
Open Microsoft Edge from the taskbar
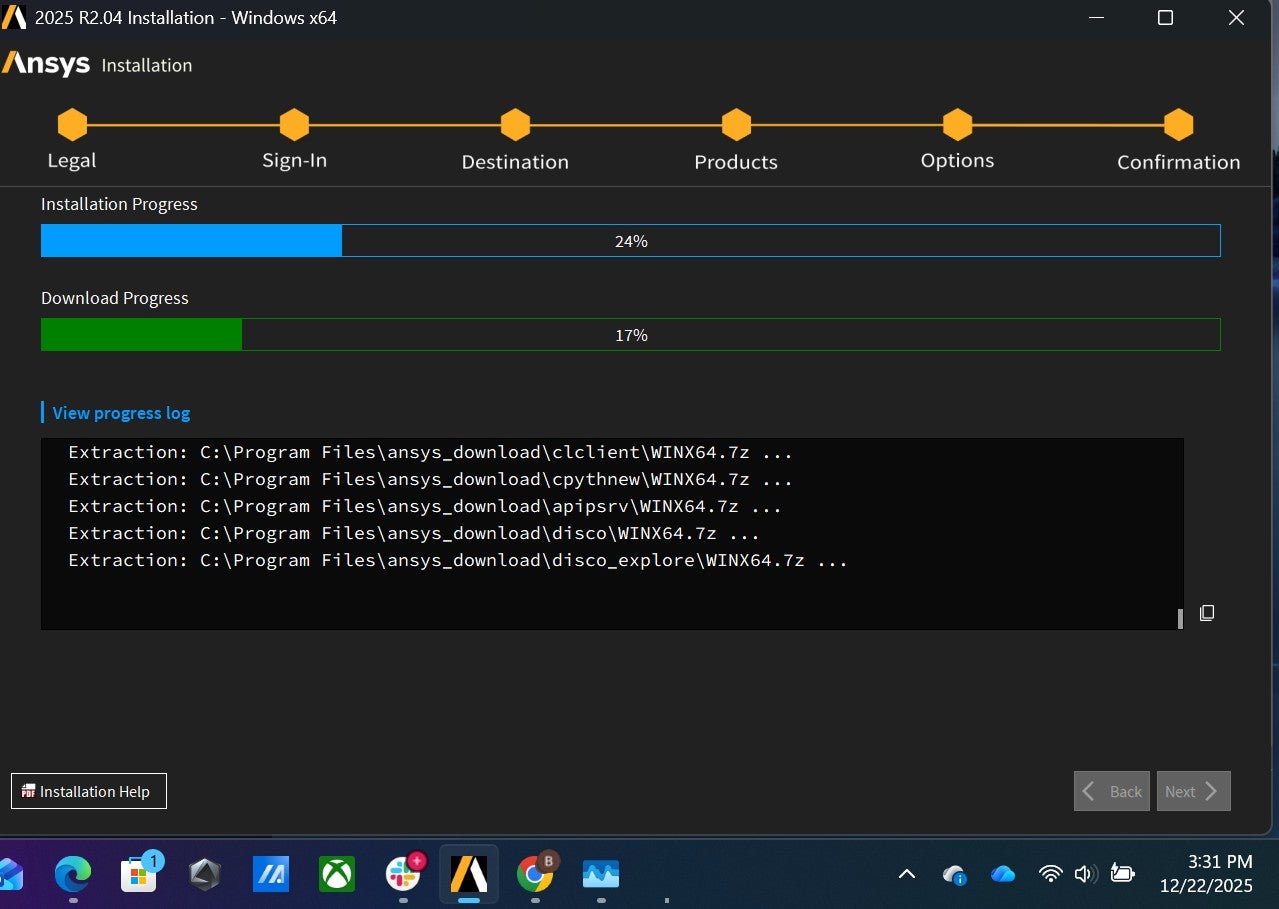[73, 875]
